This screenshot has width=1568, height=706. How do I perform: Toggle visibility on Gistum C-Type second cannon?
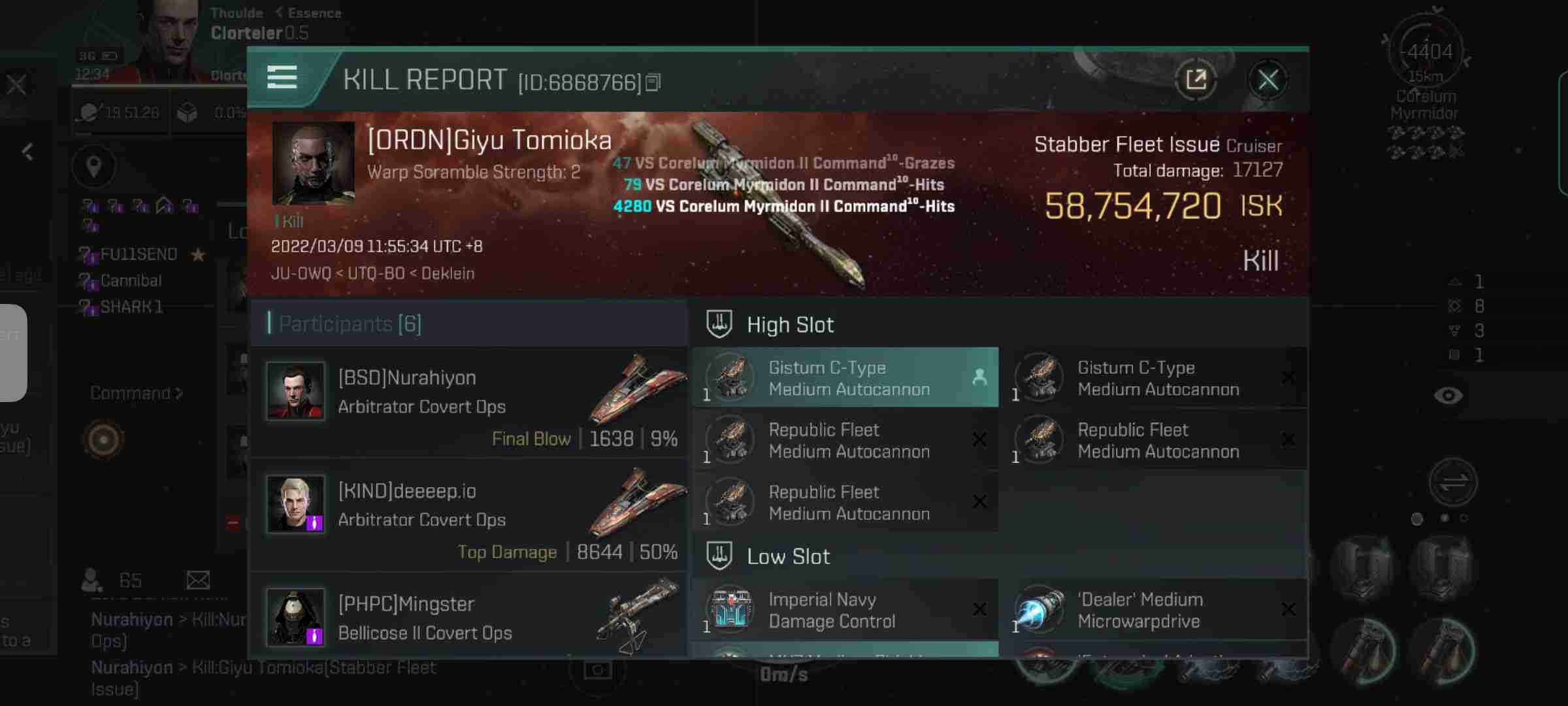tap(1289, 377)
